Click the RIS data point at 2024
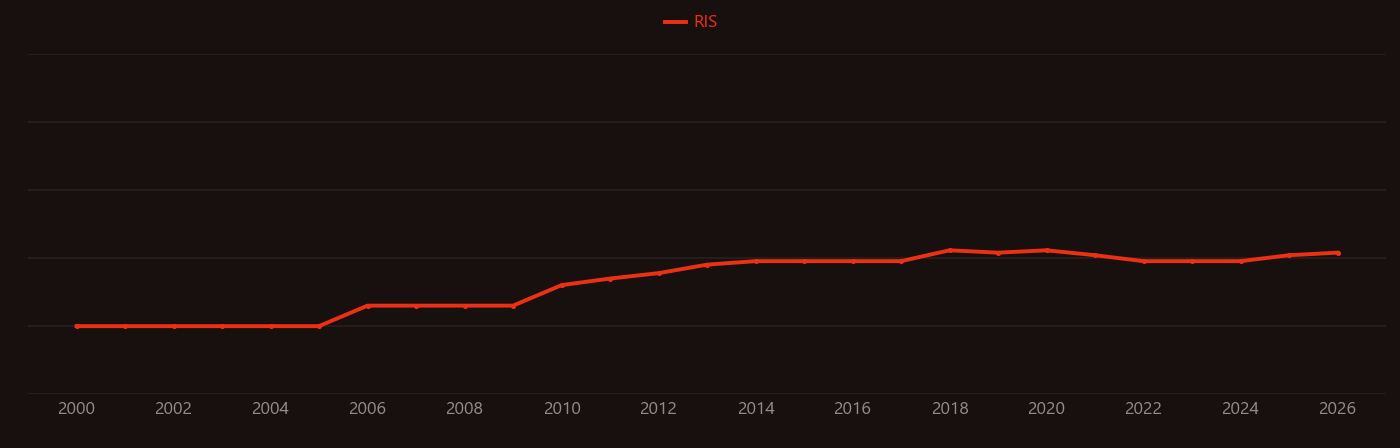1400x448 pixels. [1241, 261]
